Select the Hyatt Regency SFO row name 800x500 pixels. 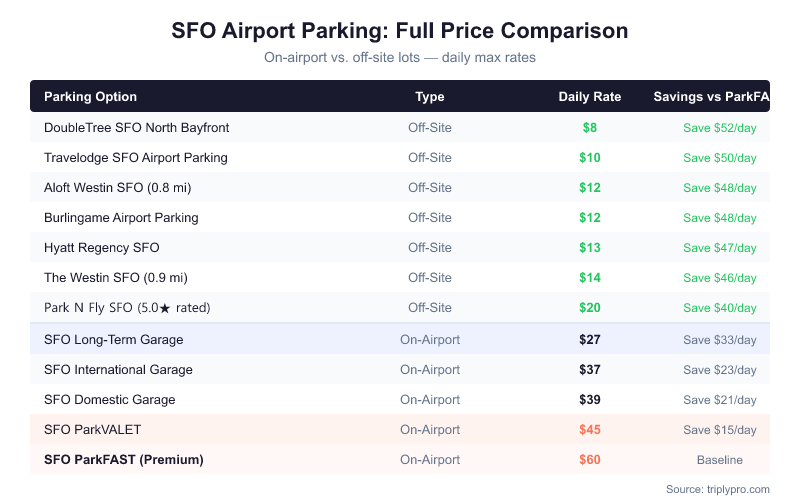pyautogui.click(x=102, y=247)
